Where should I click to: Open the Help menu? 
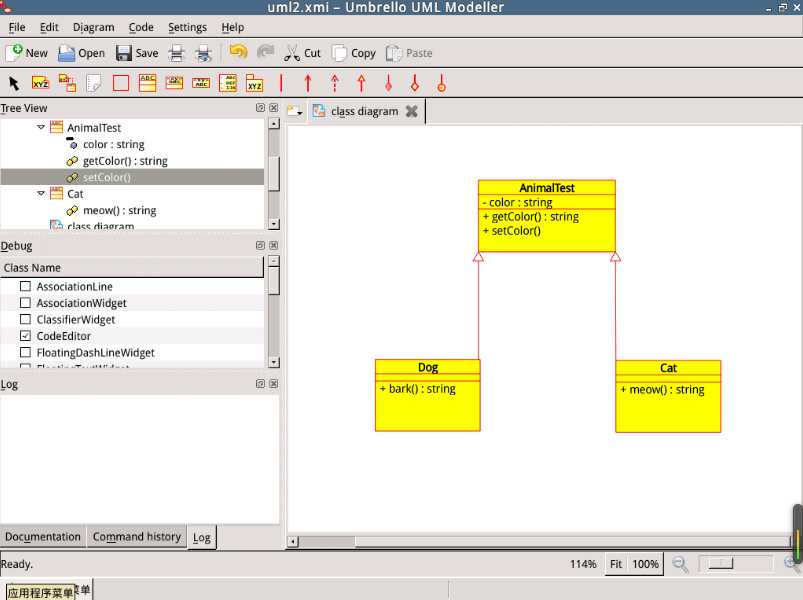[x=233, y=27]
